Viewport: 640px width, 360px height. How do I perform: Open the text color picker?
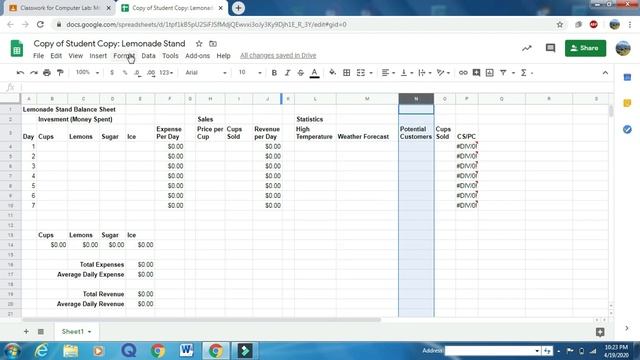point(314,73)
